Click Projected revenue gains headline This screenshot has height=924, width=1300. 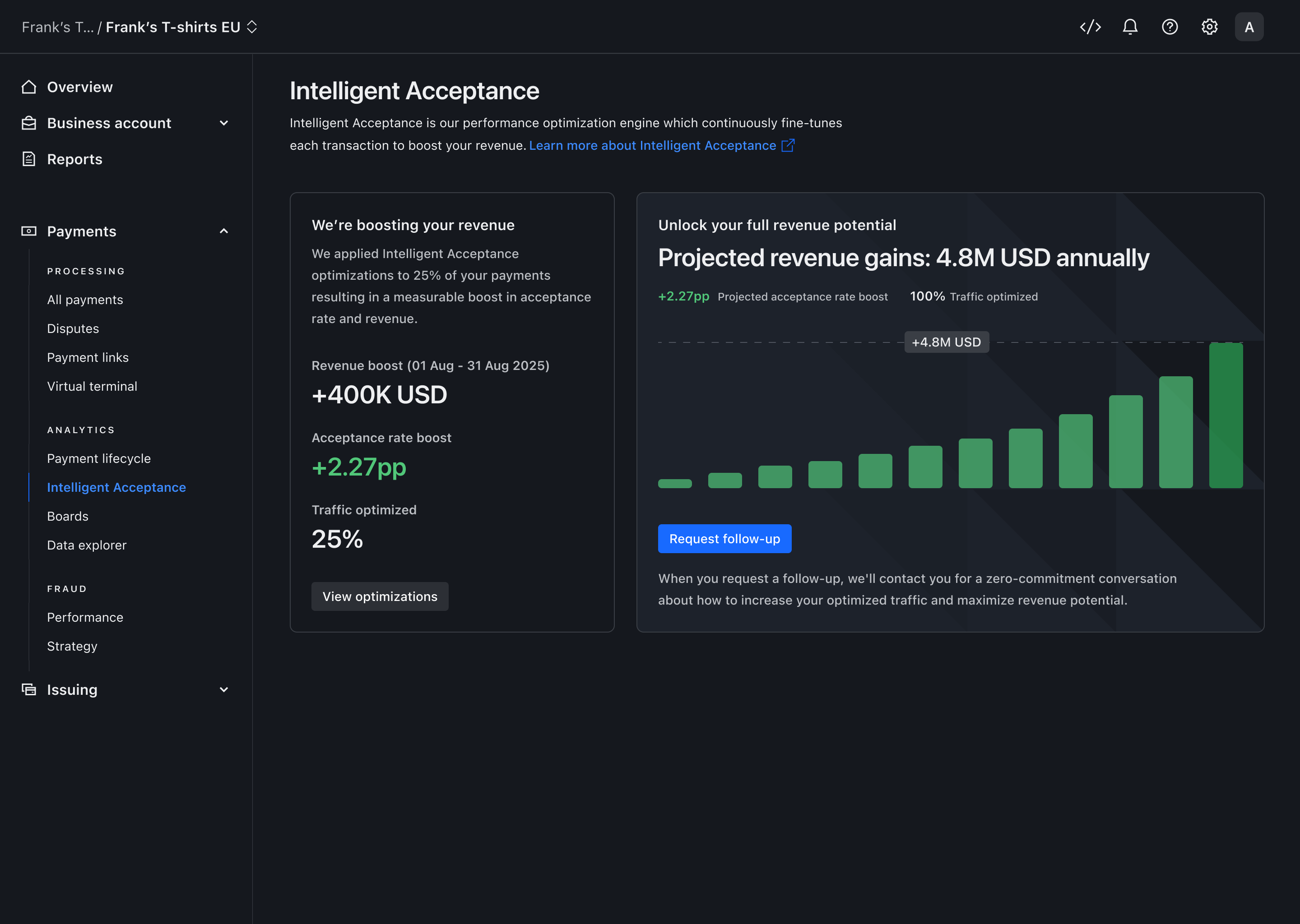[x=903, y=258]
